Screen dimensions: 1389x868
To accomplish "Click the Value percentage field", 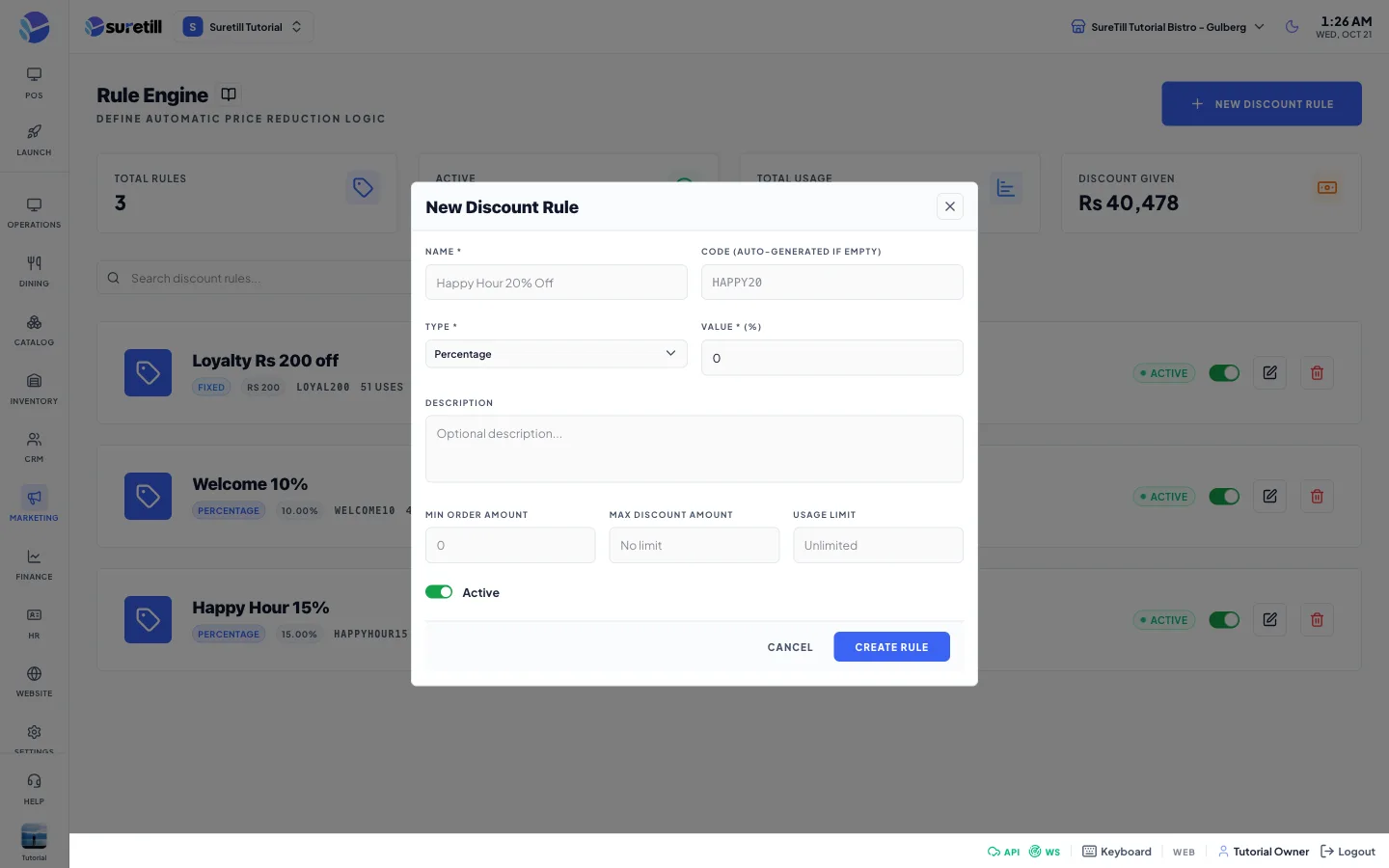I will point(832,358).
